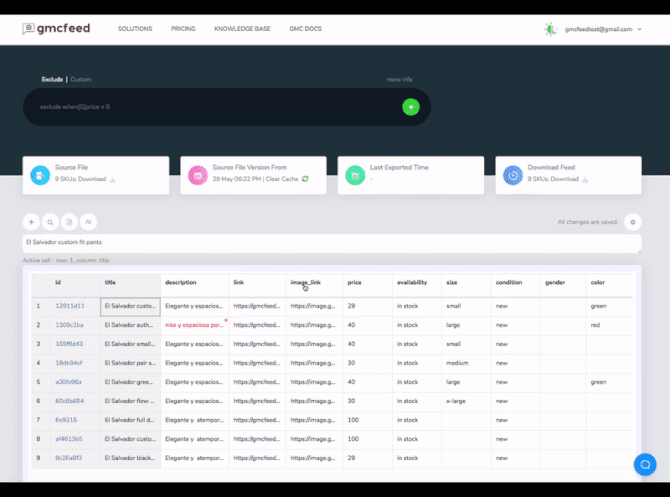Select the red color cell
The width and height of the screenshot is (670, 497).
[610, 325]
